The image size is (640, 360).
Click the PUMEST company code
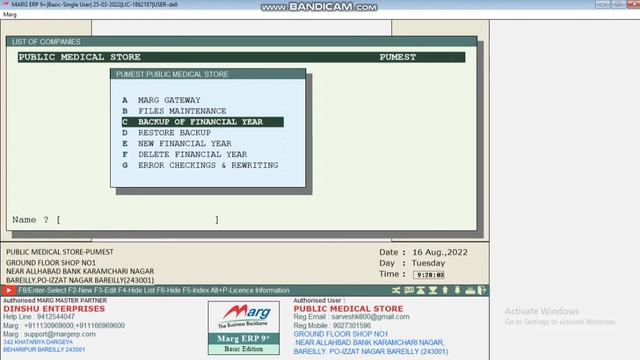coord(398,57)
